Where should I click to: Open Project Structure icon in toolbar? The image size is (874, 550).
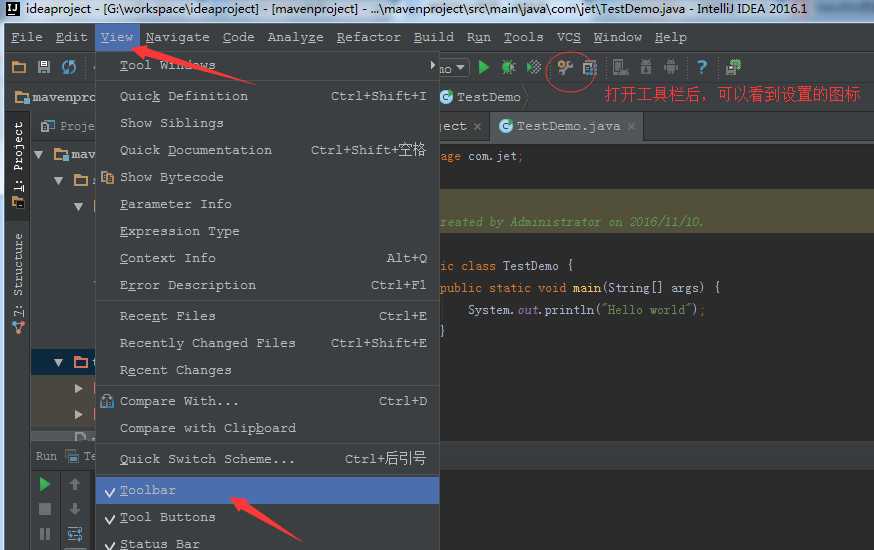(589, 67)
